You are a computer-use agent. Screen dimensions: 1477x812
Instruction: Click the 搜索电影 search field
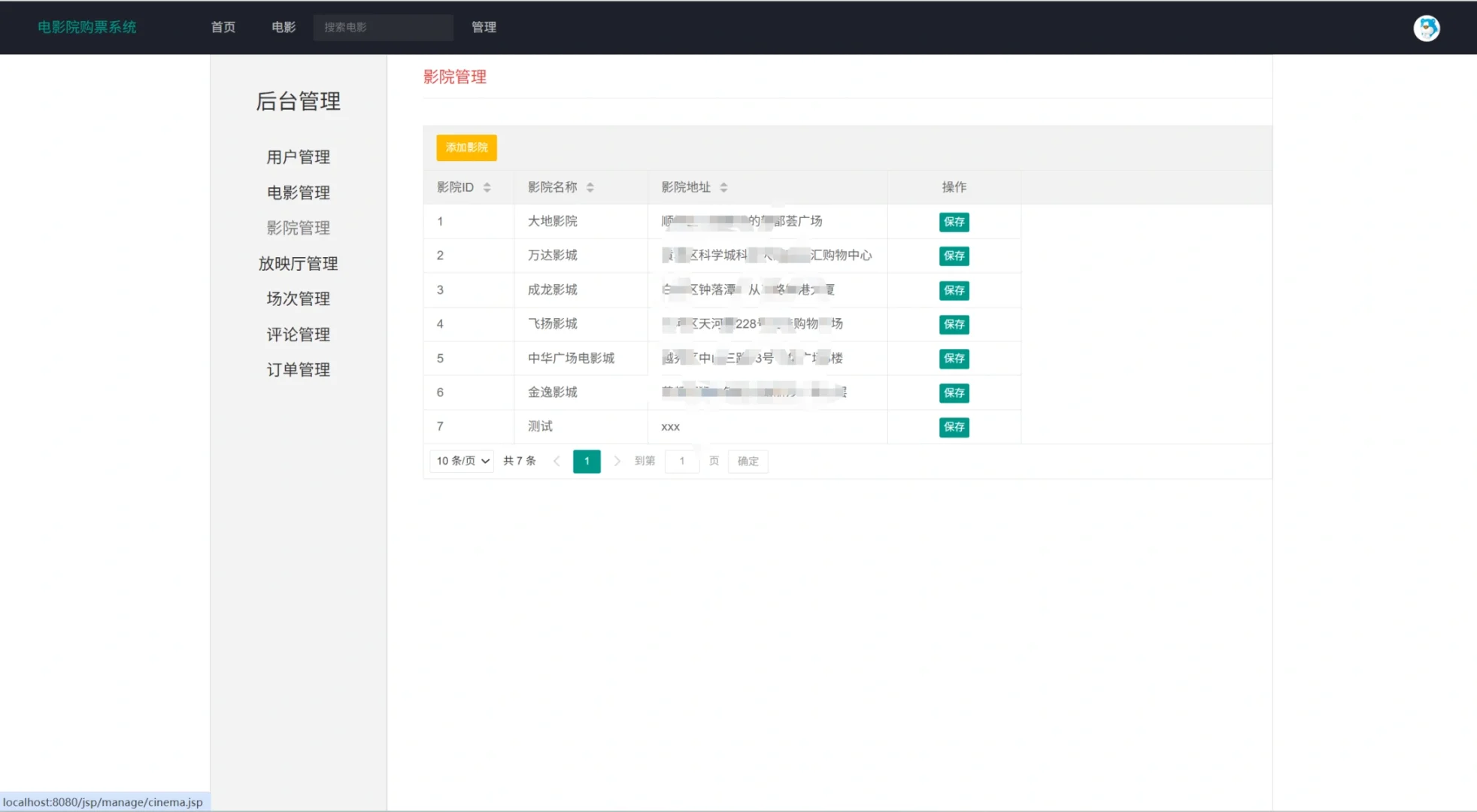point(383,27)
